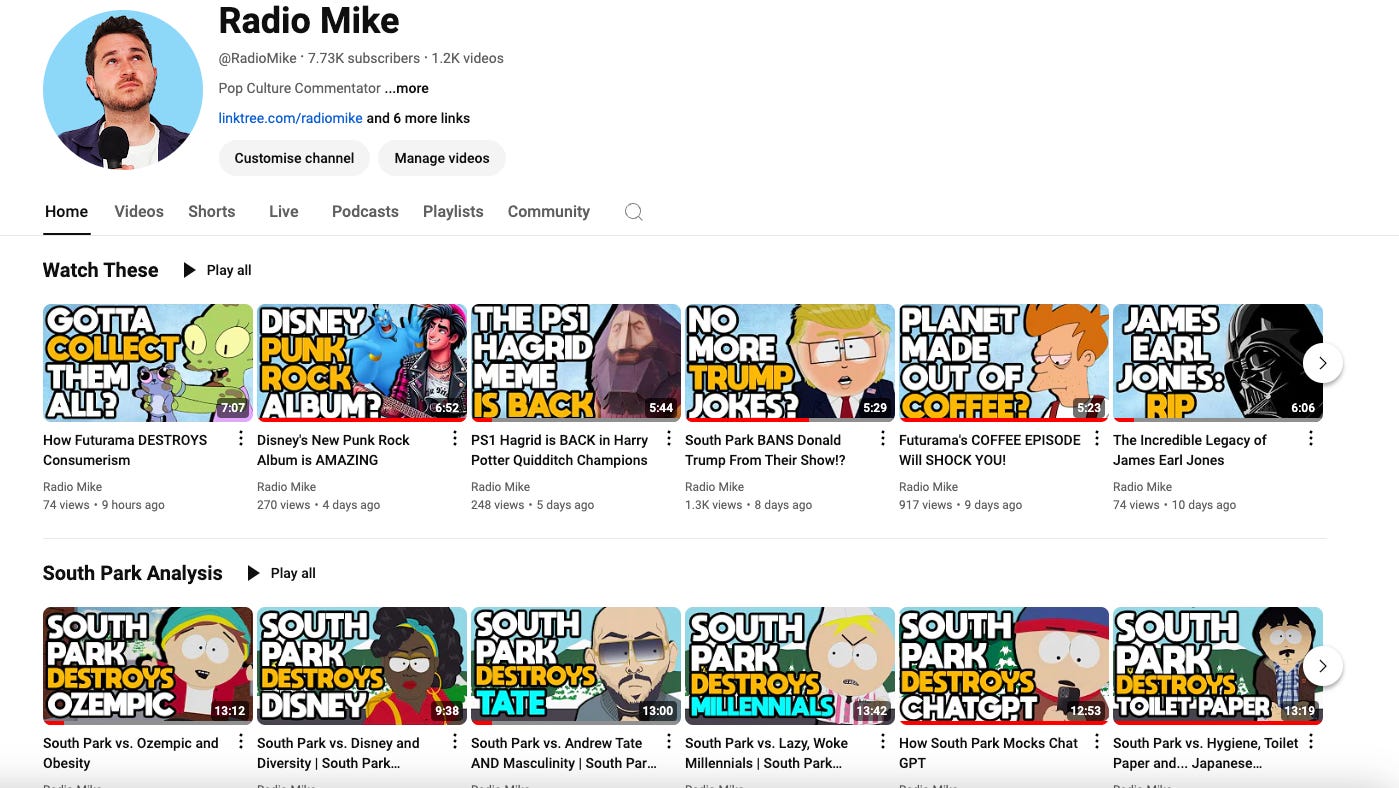Open SOUTH PARK DESTROYS CHATGPT thumbnail
This screenshot has width=1399, height=788.
click(1004, 666)
